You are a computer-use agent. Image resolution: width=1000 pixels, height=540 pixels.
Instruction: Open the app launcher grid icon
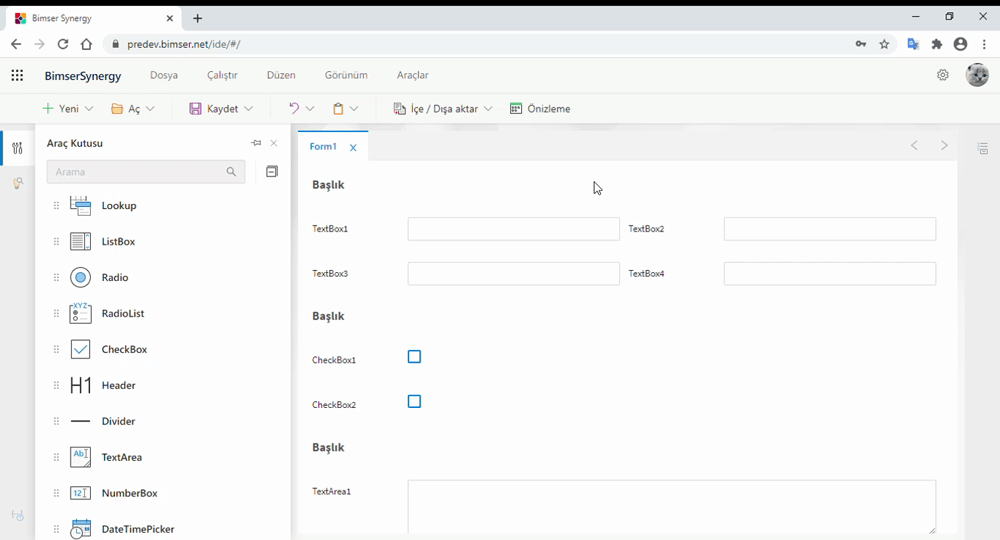[17, 75]
